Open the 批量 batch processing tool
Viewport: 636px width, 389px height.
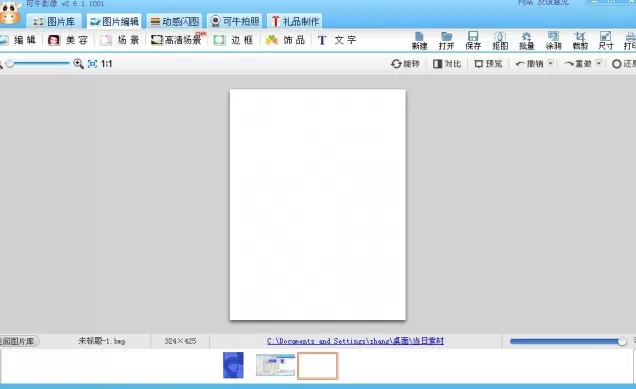[526, 41]
